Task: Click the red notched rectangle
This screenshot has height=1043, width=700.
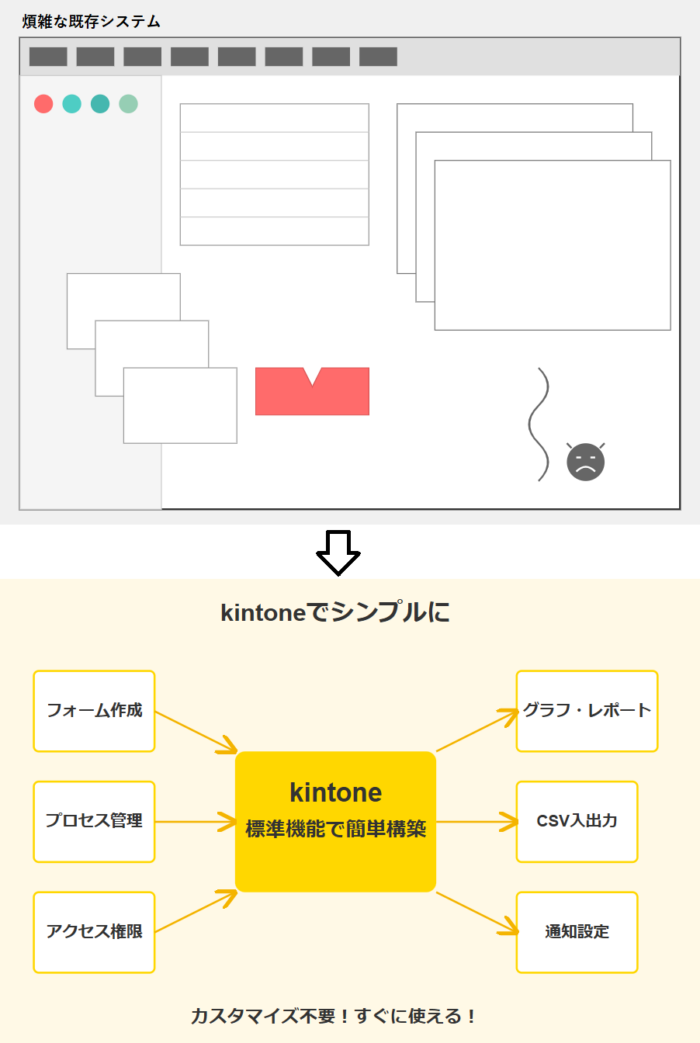Action: (312, 391)
